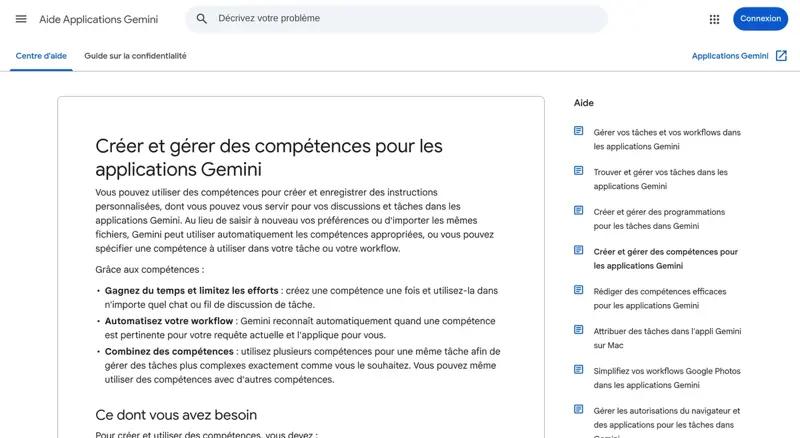The height and width of the screenshot is (438, 800).
Task: Open the Google apps grid
Action: 714,19
